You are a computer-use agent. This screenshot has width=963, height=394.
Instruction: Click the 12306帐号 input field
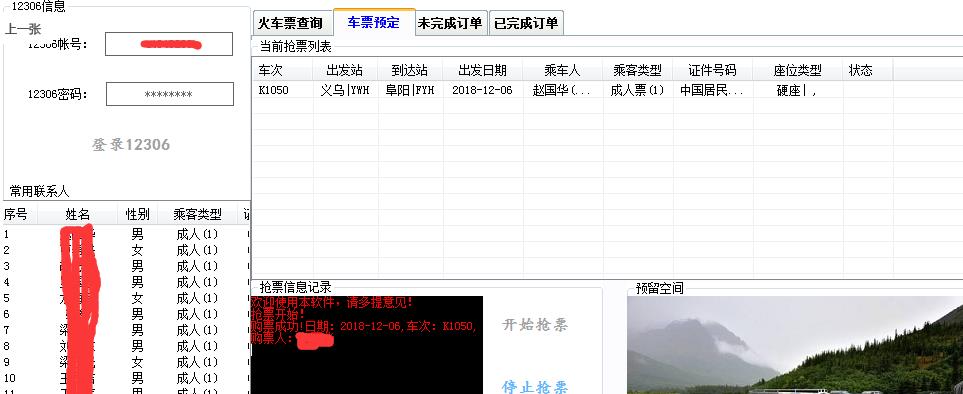pyautogui.click(x=169, y=44)
